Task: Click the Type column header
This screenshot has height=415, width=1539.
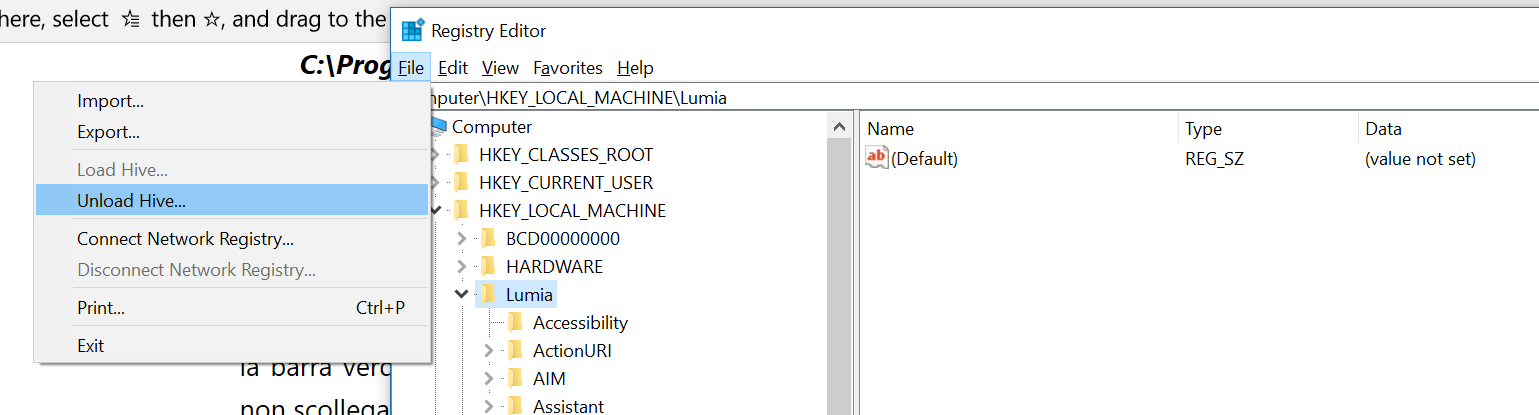Action: (x=1203, y=129)
